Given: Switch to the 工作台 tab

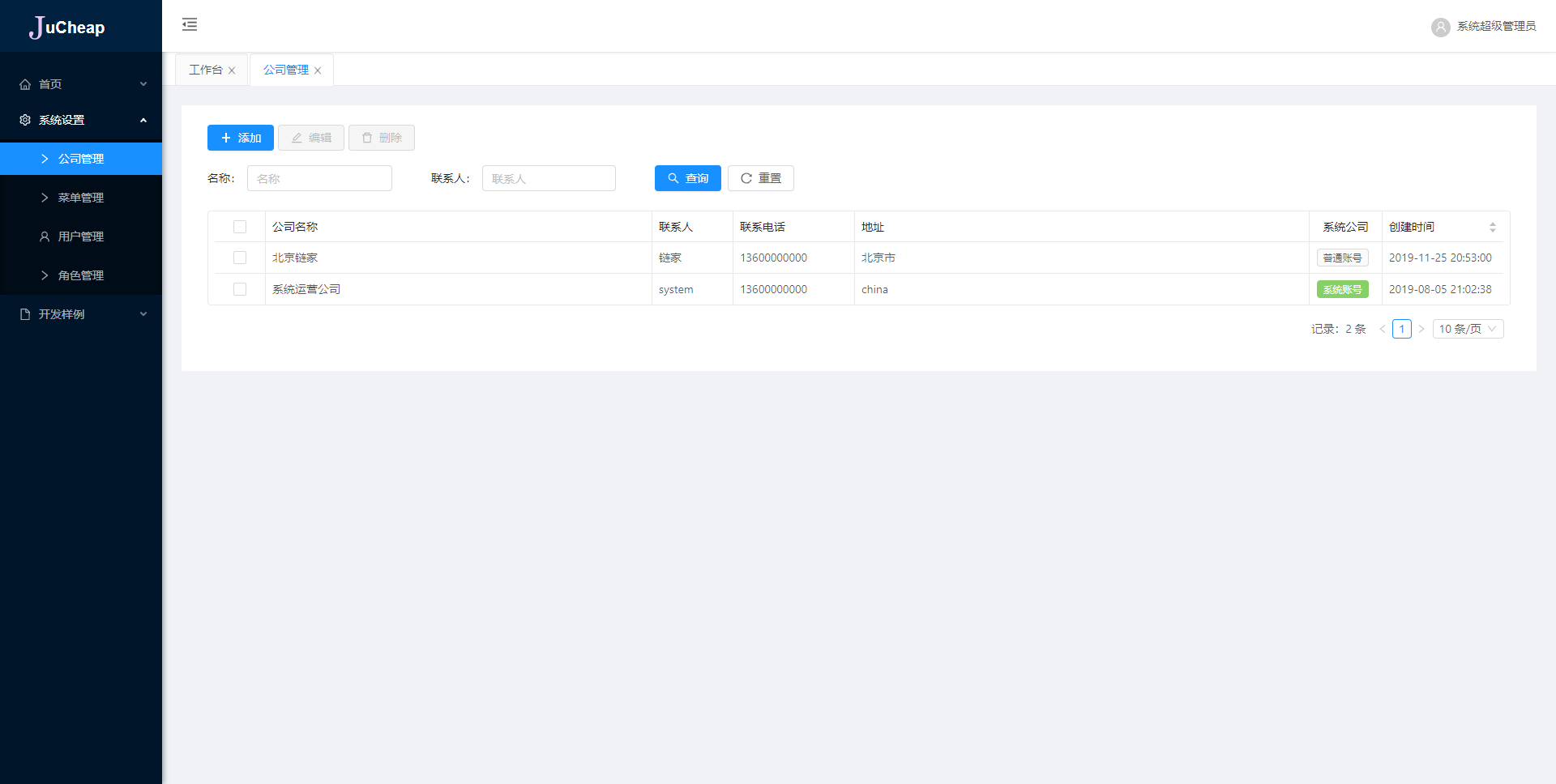Looking at the screenshot, I should tap(206, 70).
